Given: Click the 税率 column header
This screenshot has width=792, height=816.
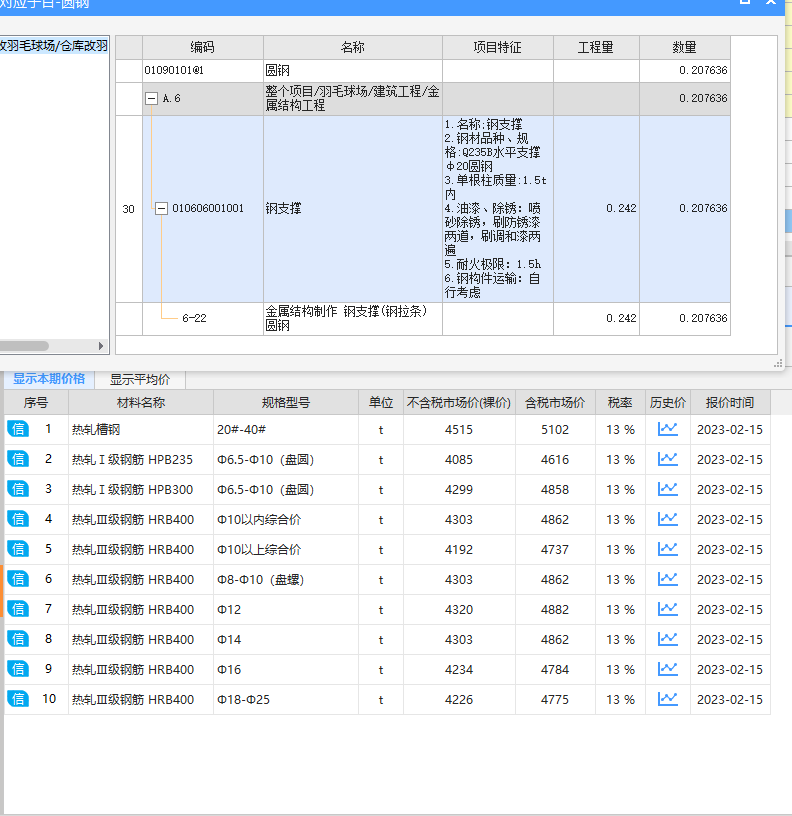Looking at the screenshot, I should 620,402.
